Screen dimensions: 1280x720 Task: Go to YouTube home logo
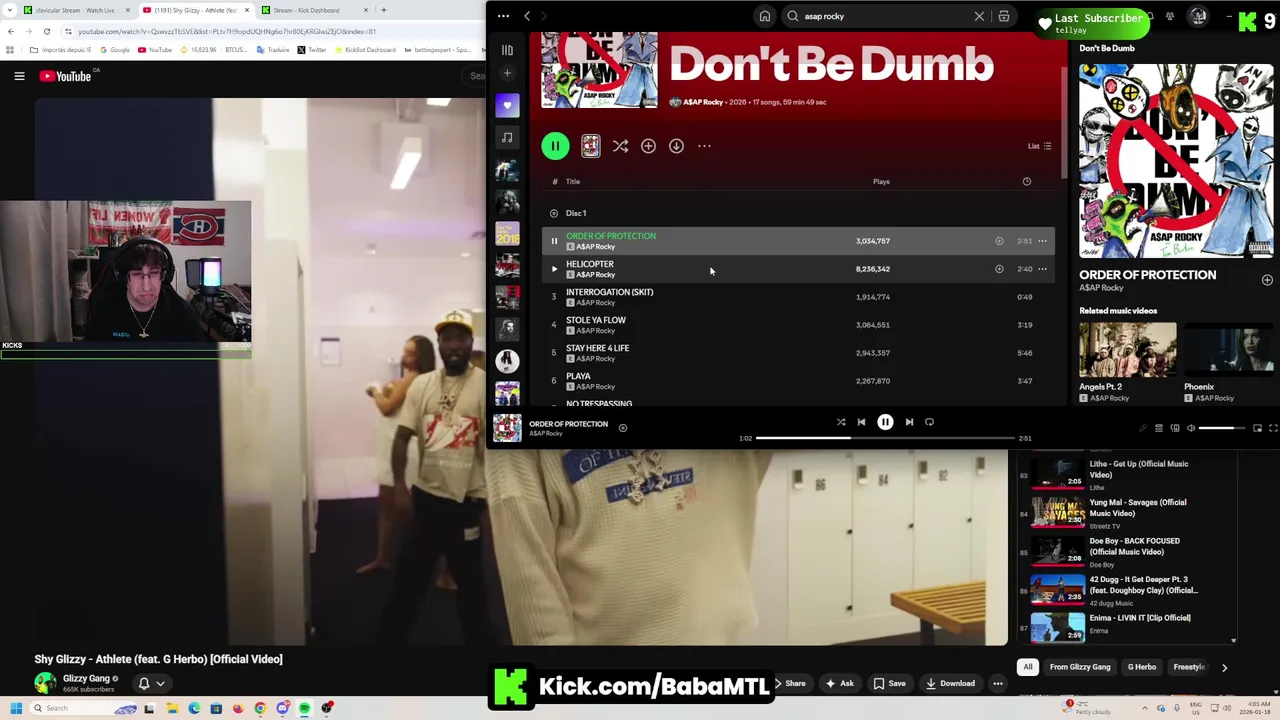click(x=66, y=76)
